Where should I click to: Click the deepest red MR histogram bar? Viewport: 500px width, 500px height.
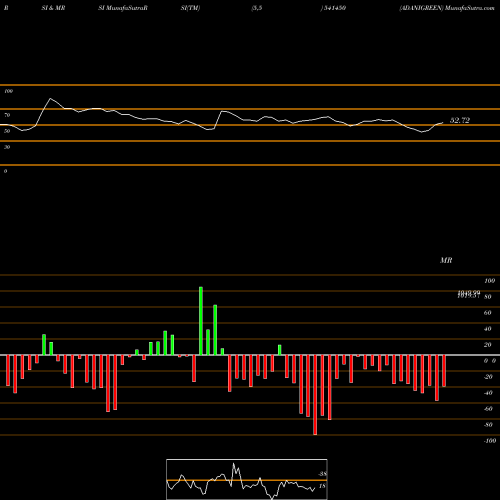point(315,395)
